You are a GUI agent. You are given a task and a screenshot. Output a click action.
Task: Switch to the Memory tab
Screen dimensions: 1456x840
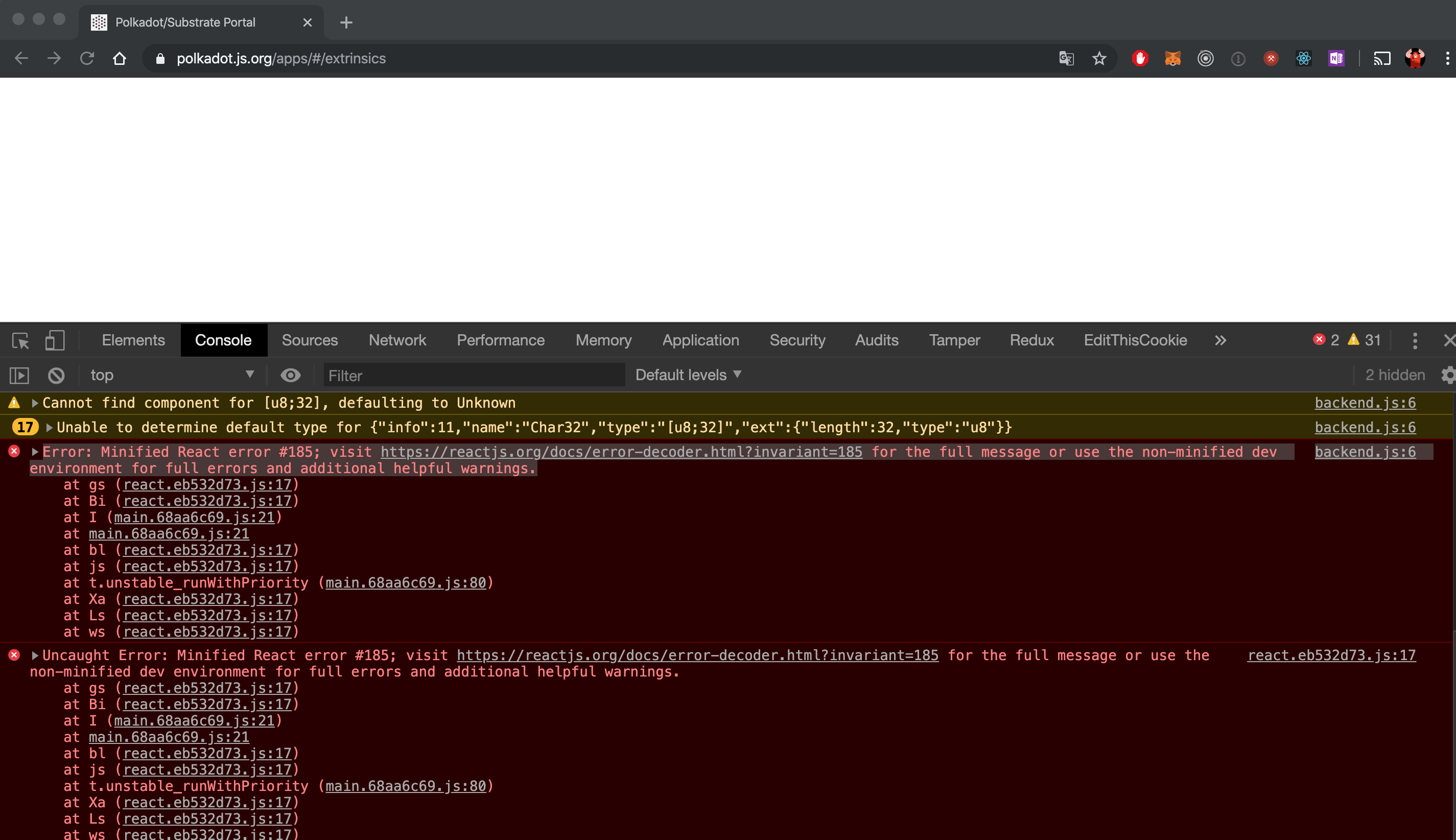click(603, 340)
